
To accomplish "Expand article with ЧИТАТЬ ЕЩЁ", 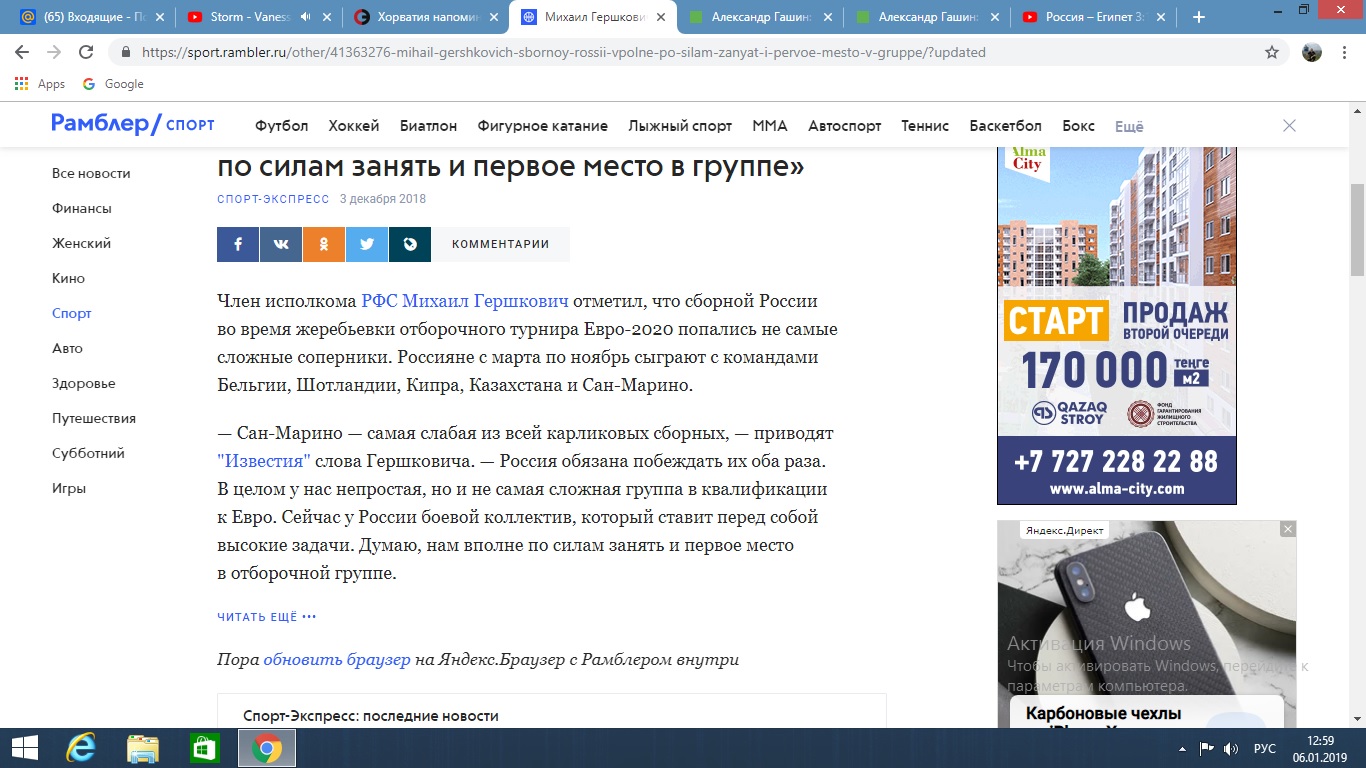I will tap(267, 617).
